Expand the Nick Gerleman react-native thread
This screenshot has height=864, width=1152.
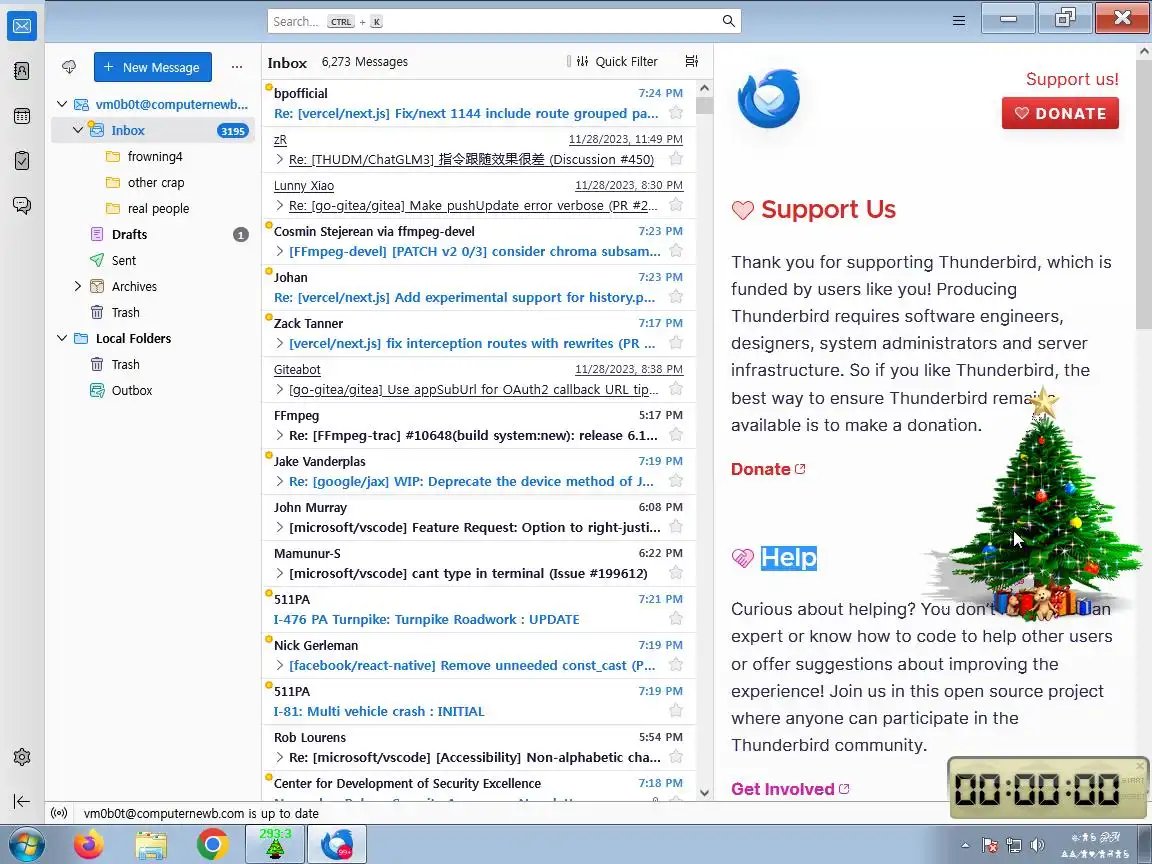tap(279, 665)
